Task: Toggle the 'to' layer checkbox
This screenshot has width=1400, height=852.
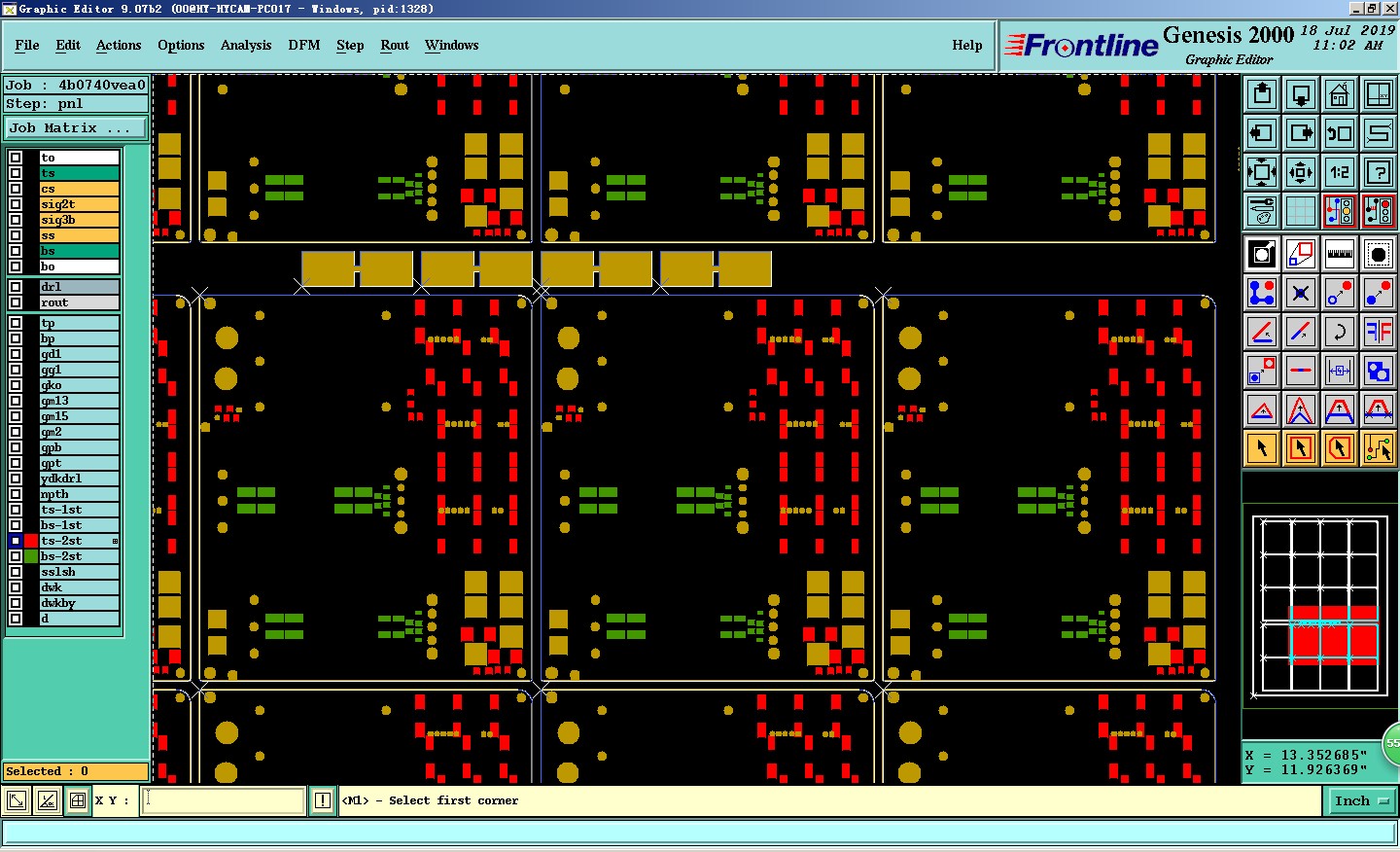Action: (x=16, y=158)
